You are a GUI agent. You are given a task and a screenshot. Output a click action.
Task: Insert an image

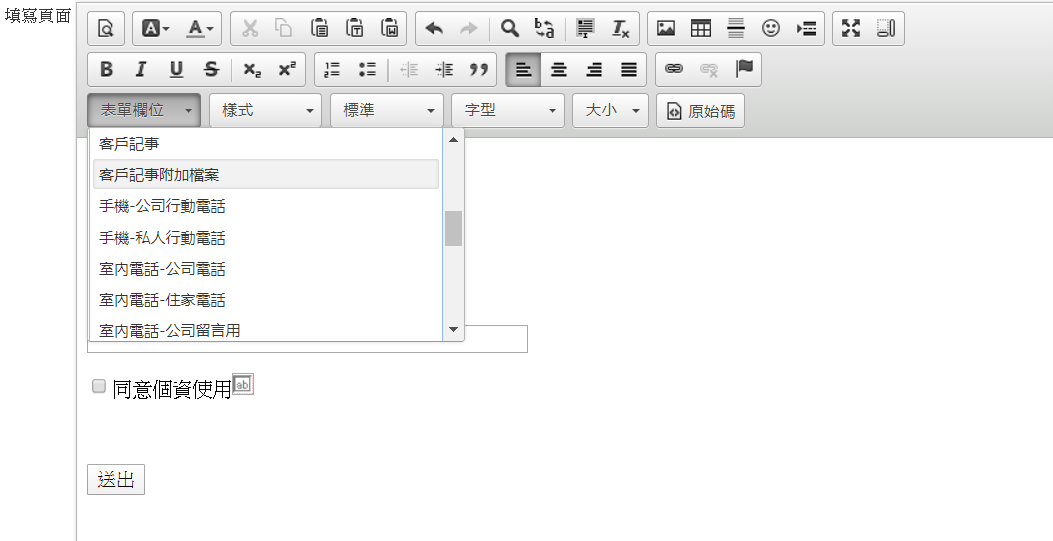click(x=666, y=28)
